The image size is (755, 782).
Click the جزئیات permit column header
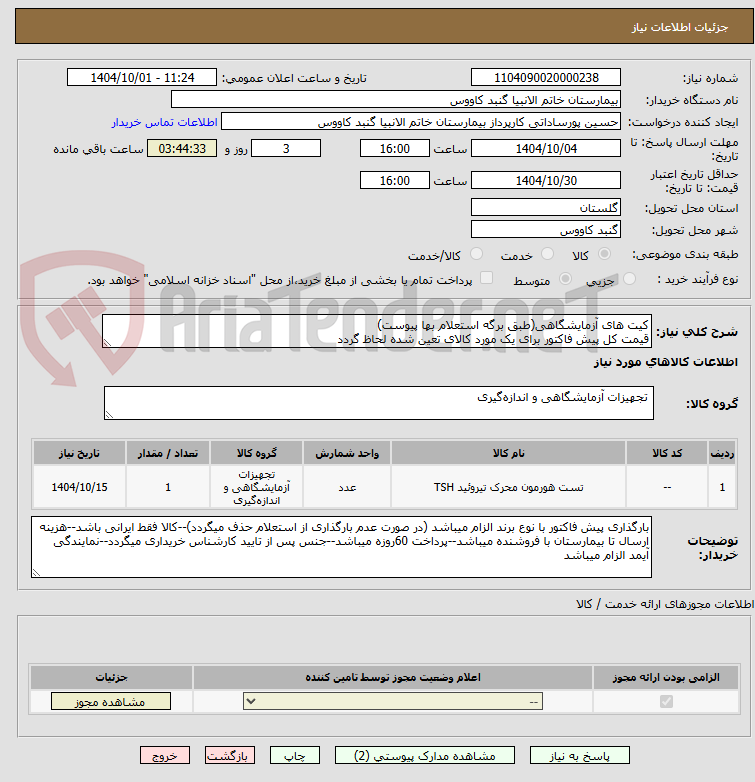112,677
